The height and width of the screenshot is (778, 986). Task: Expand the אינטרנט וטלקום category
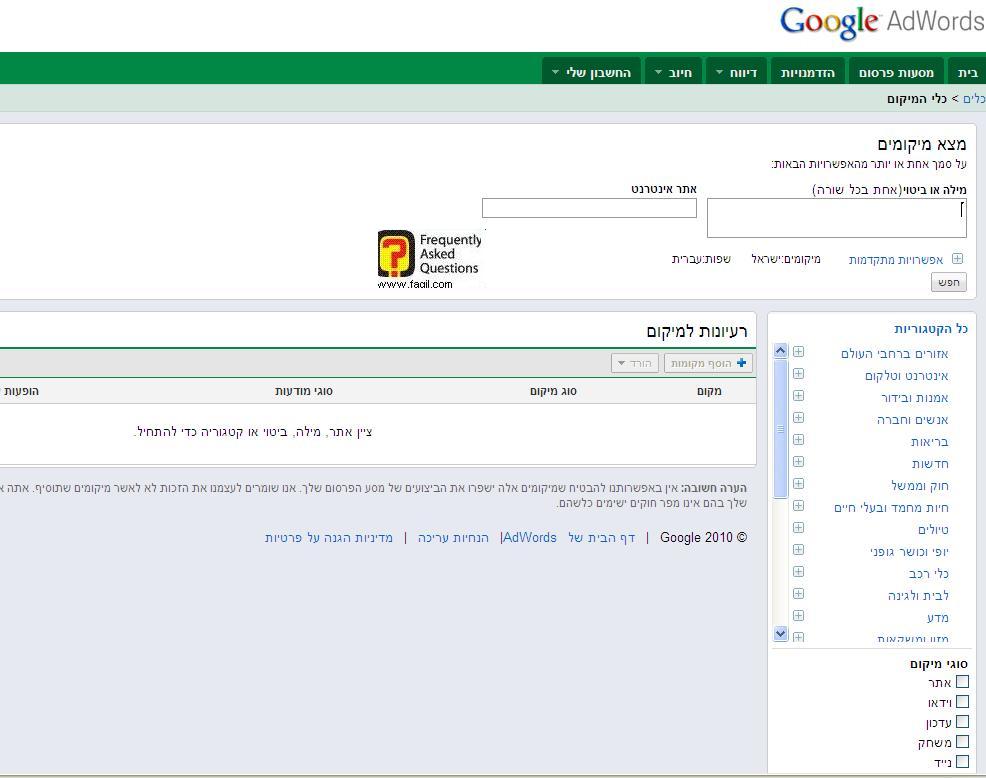[799, 374]
